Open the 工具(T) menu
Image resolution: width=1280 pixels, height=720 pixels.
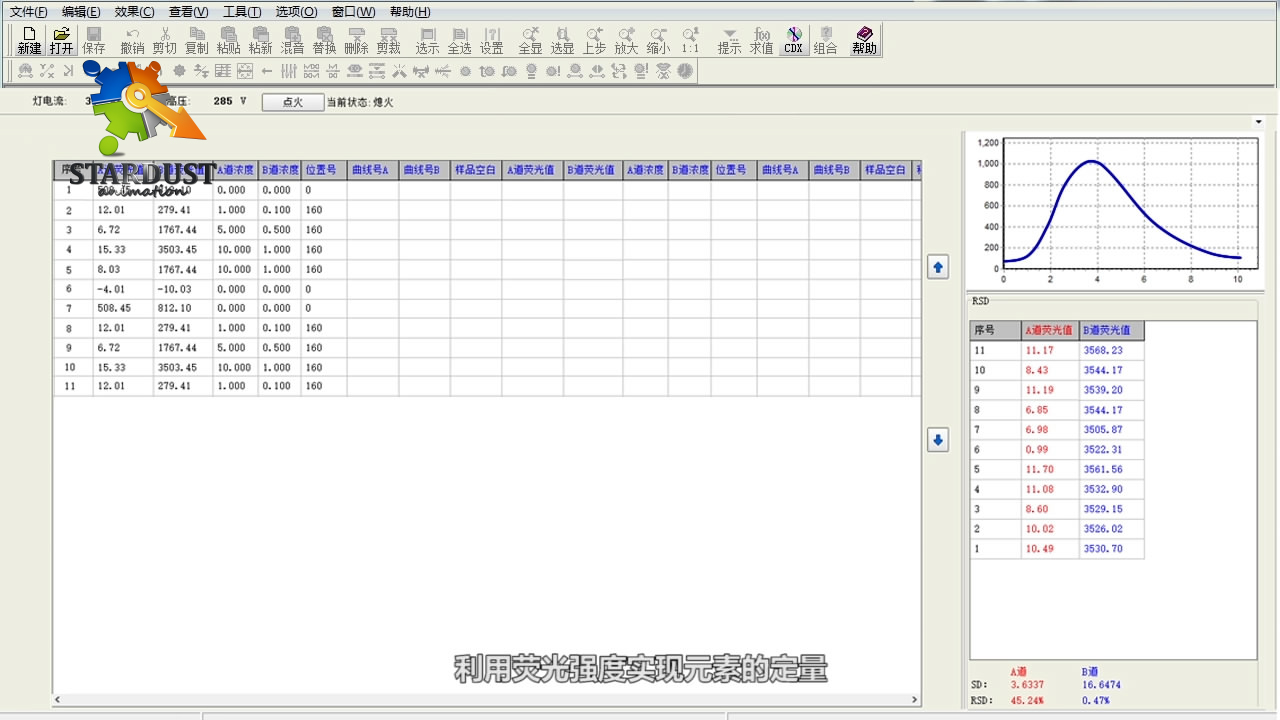tap(242, 12)
